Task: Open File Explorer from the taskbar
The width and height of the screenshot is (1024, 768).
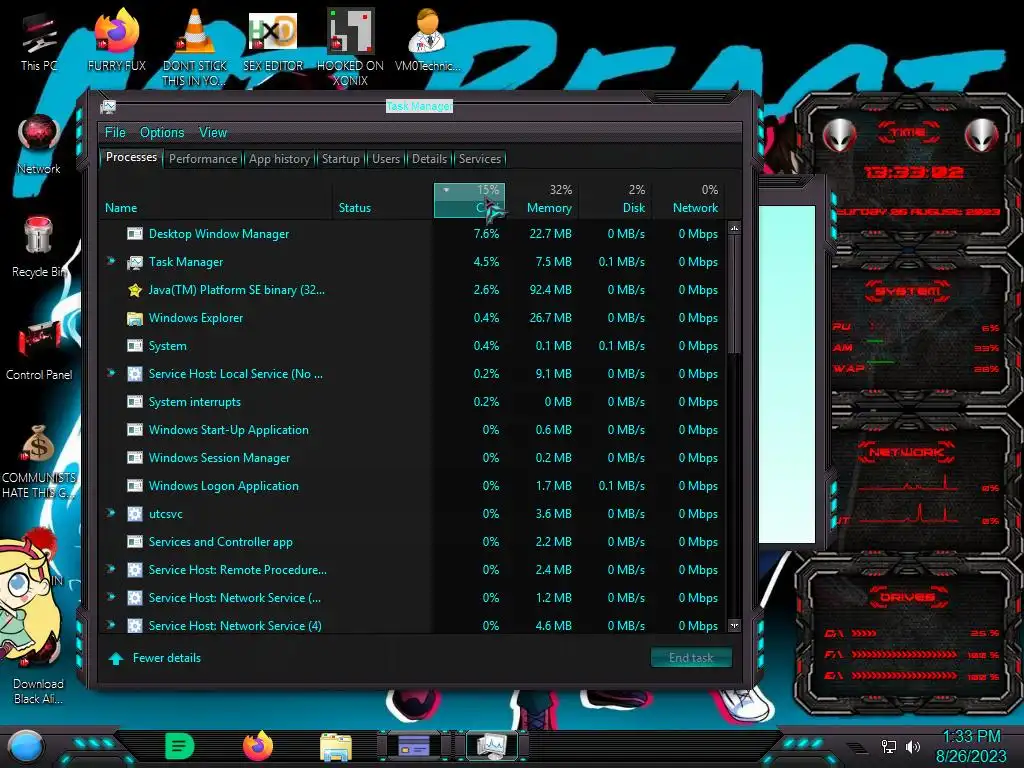Action: click(x=336, y=746)
